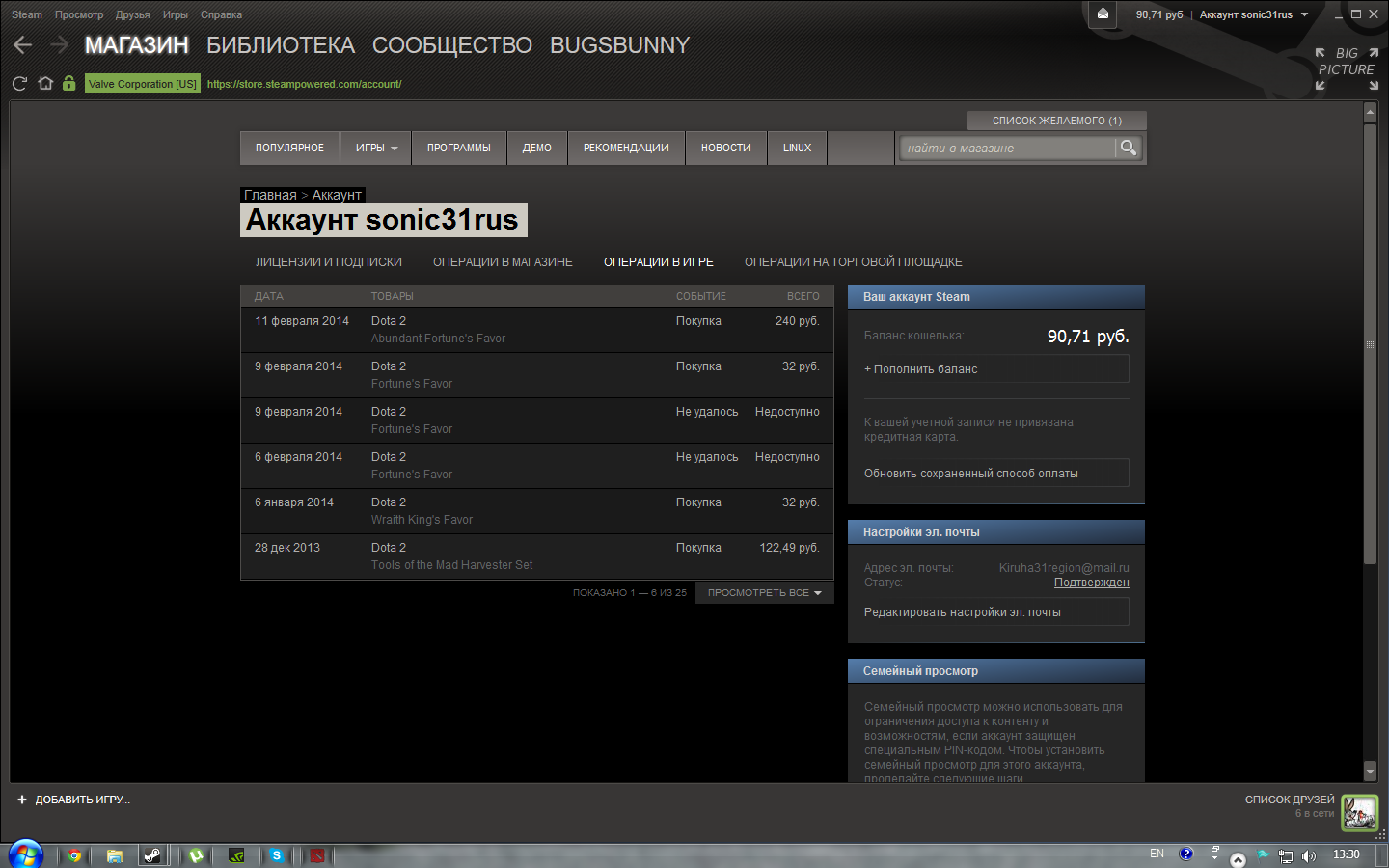Open the ДЕМО store tab
Screen dimensions: 1389x868
[537, 148]
